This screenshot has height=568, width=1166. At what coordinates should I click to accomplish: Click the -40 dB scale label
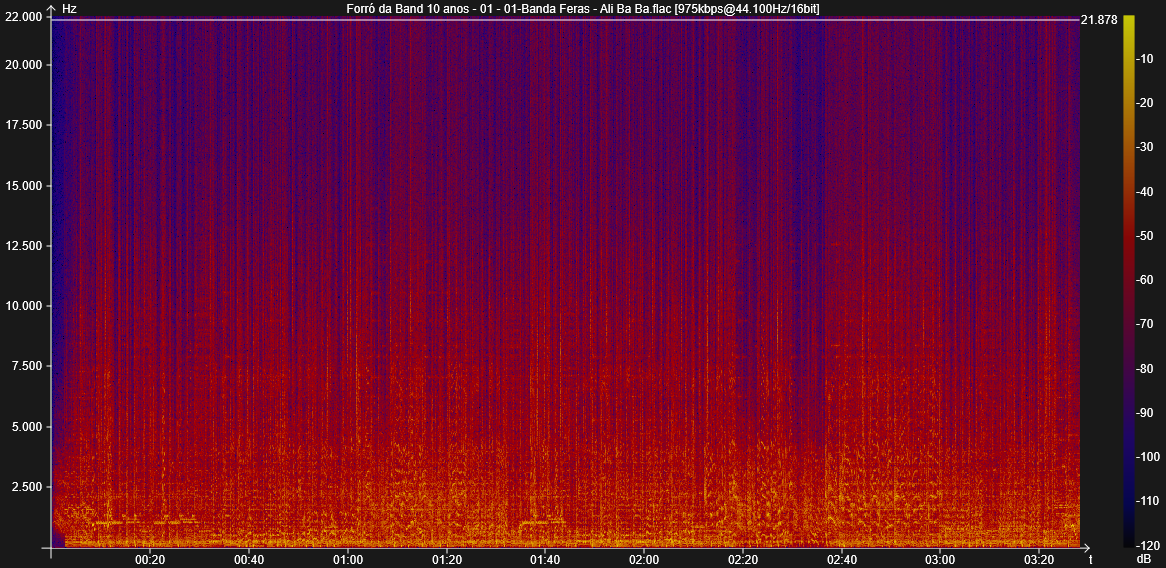[1144, 191]
